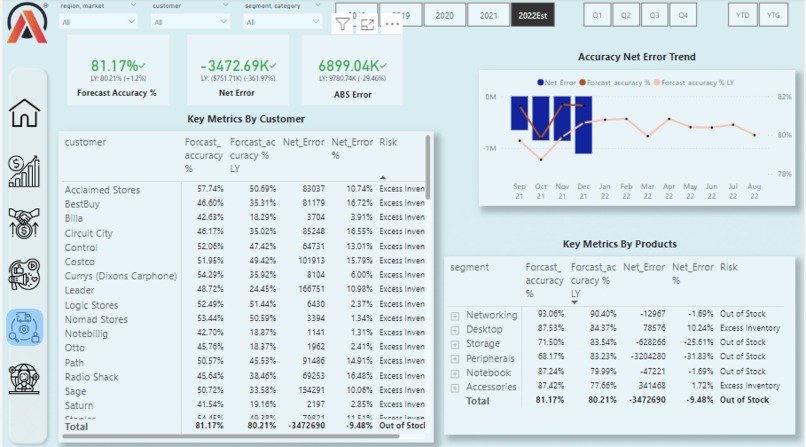Select the Acclaimed Stores customer row

tap(244, 190)
